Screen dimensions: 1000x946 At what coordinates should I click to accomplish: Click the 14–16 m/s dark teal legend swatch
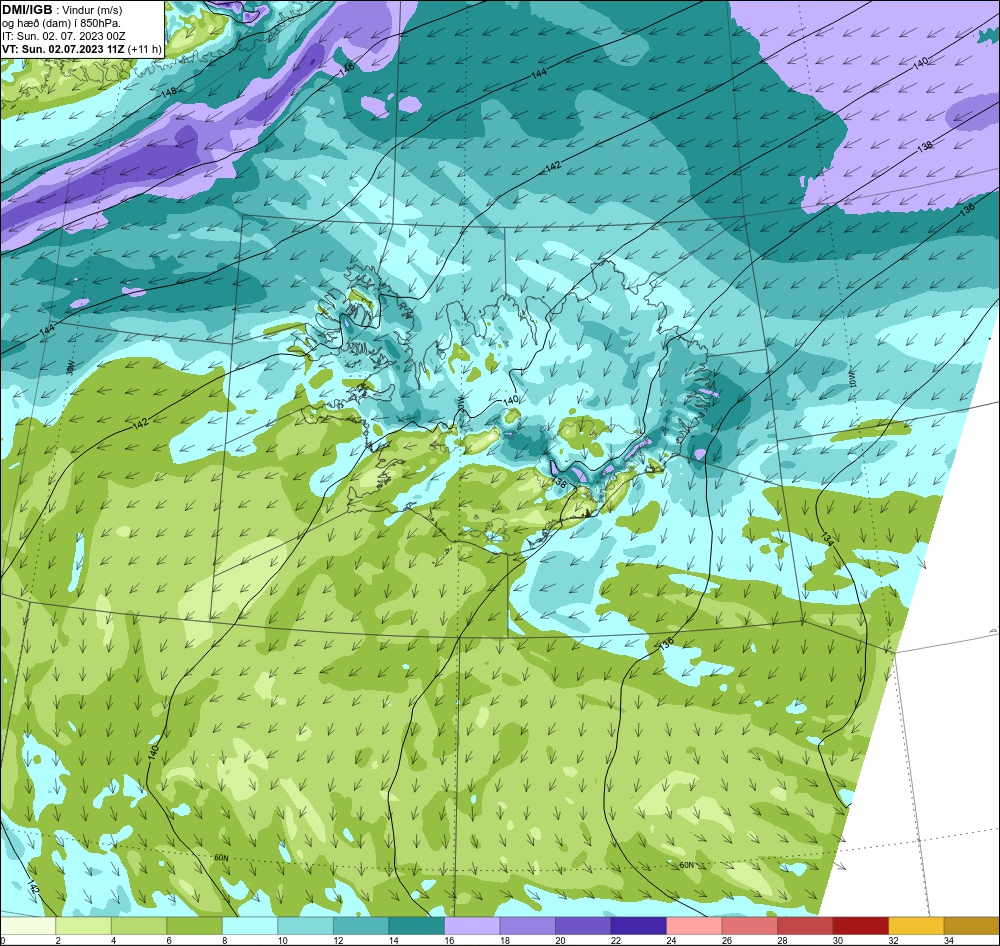(416, 926)
